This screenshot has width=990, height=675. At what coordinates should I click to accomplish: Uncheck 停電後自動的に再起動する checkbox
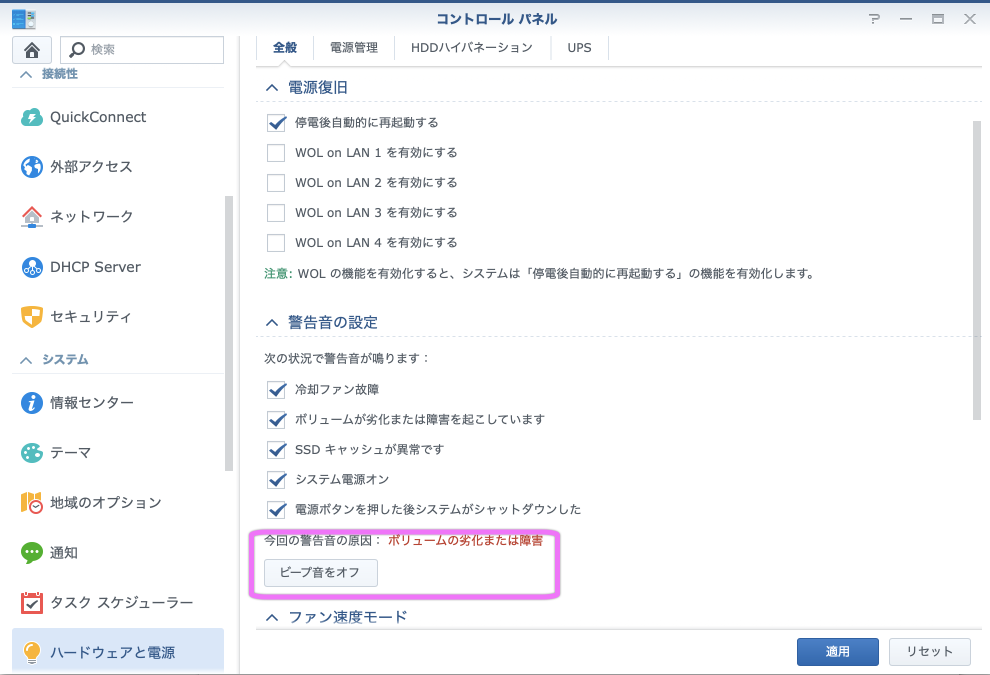click(x=277, y=123)
